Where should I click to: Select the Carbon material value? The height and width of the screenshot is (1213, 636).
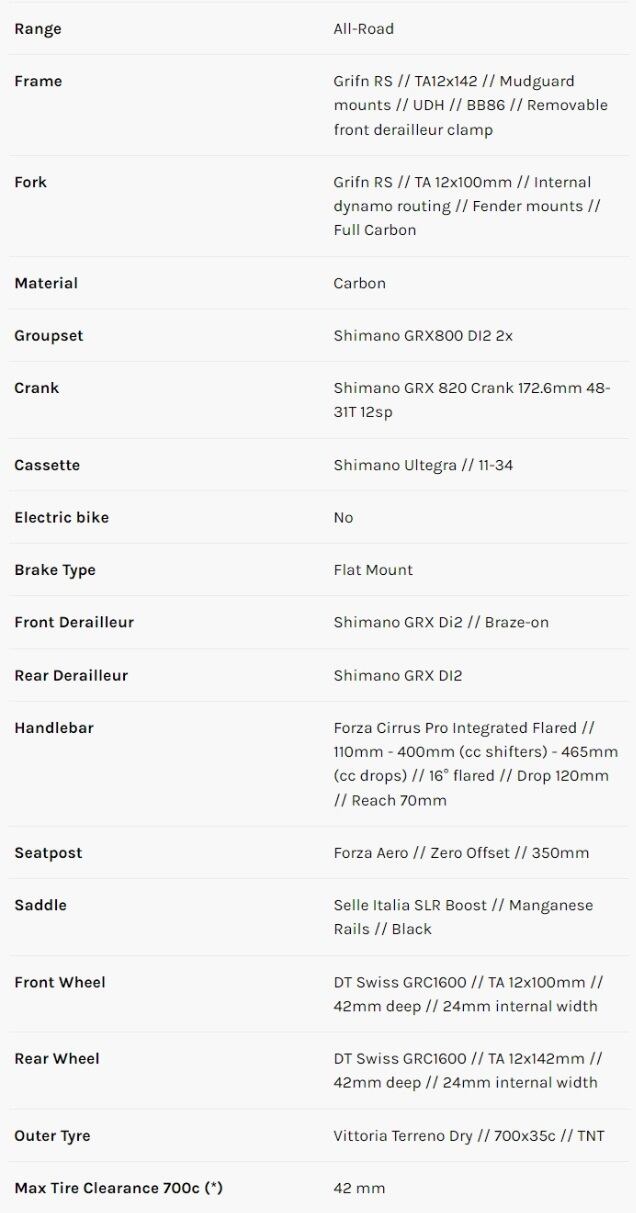(x=359, y=283)
